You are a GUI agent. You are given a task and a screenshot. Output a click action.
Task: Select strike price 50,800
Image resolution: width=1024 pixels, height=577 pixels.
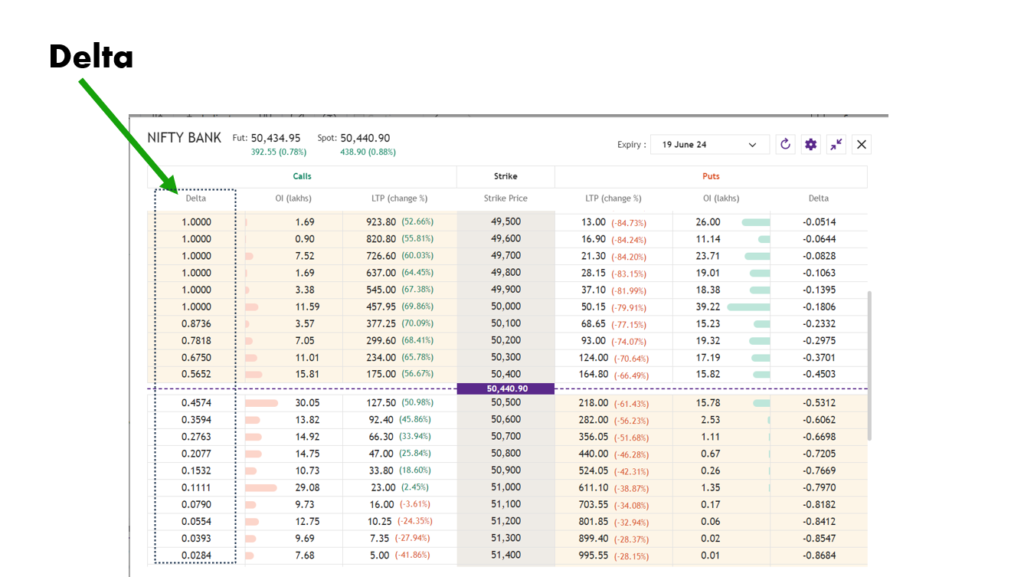click(505, 454)
